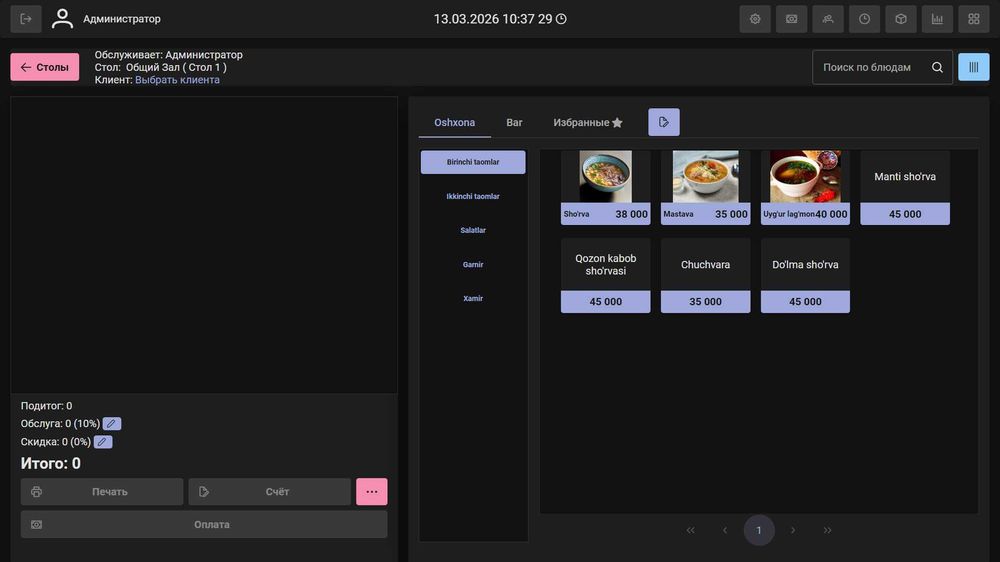Select the Xamir category
This screenshot has height=562, width=1000.
pyautogui.click(x=473, y=299)
